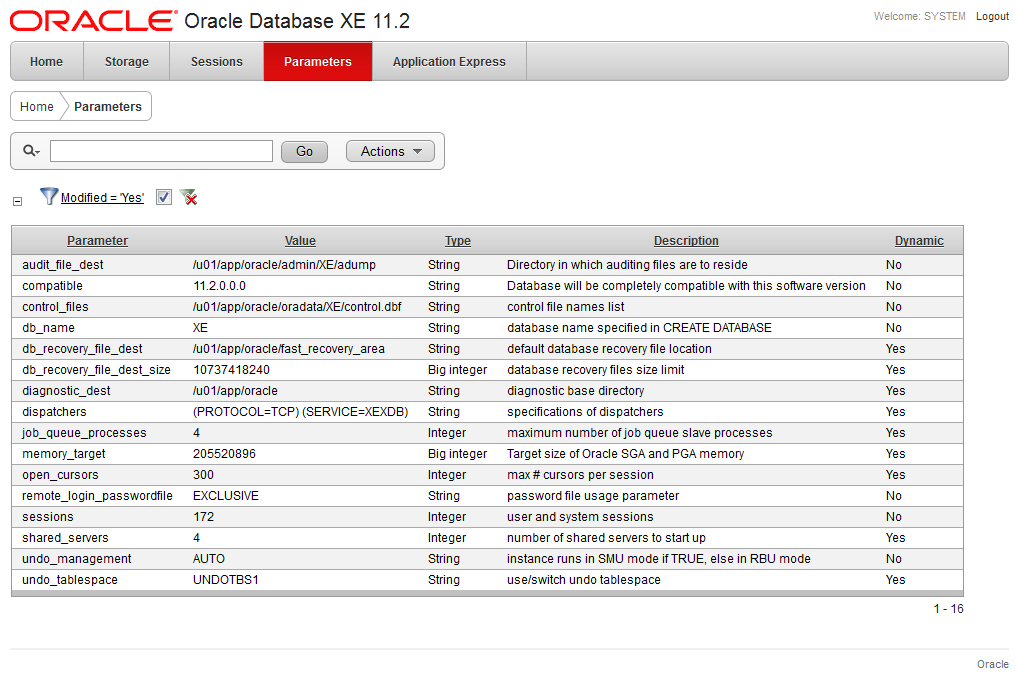The width and height of the screenshot is (1019, 692).
Task: Click the Logout link
Action: (x=992, y=16)
